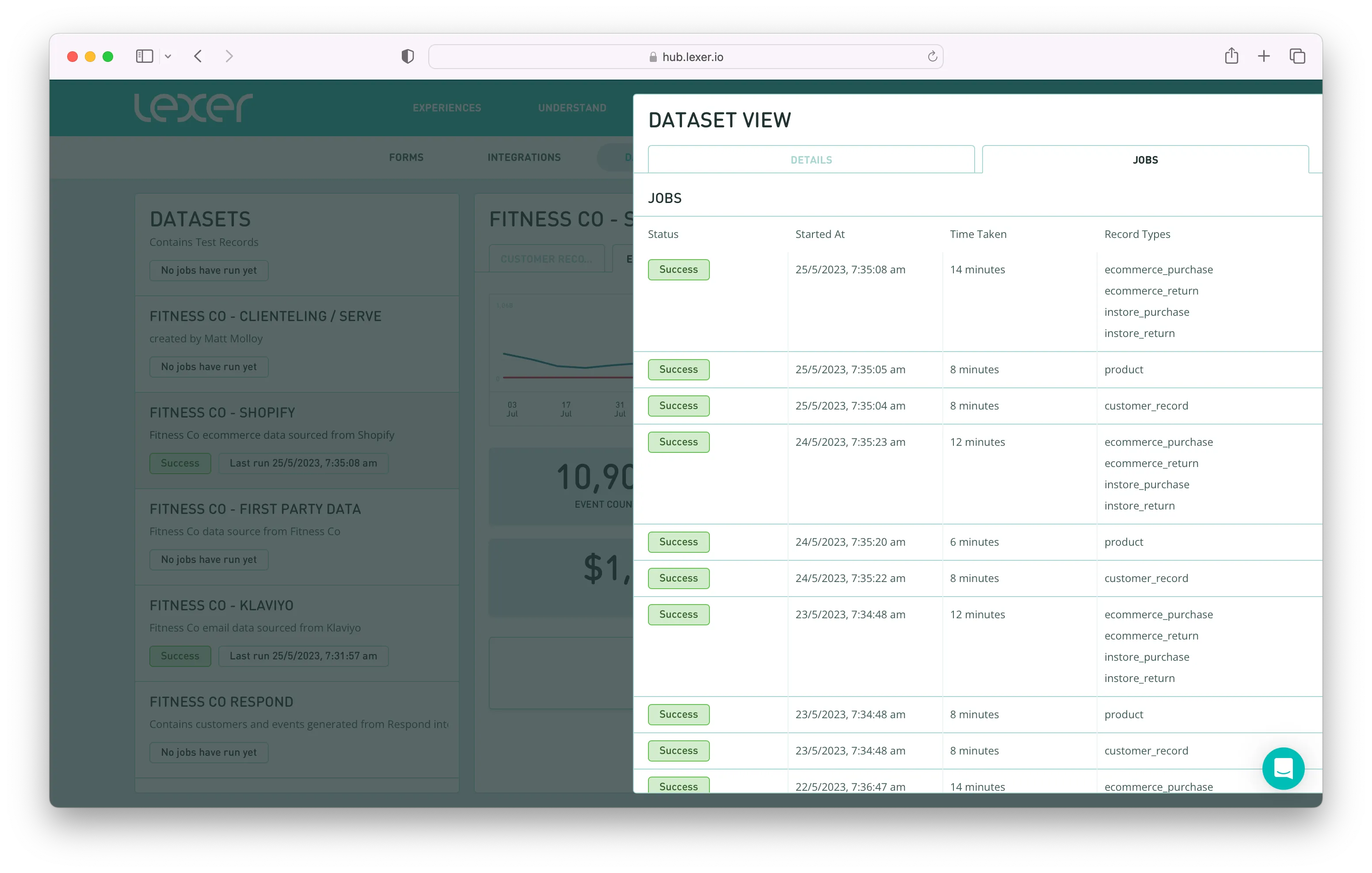1372x873 pixels.
Task: Go to Integrations section
Action: (x=524, y=157)
